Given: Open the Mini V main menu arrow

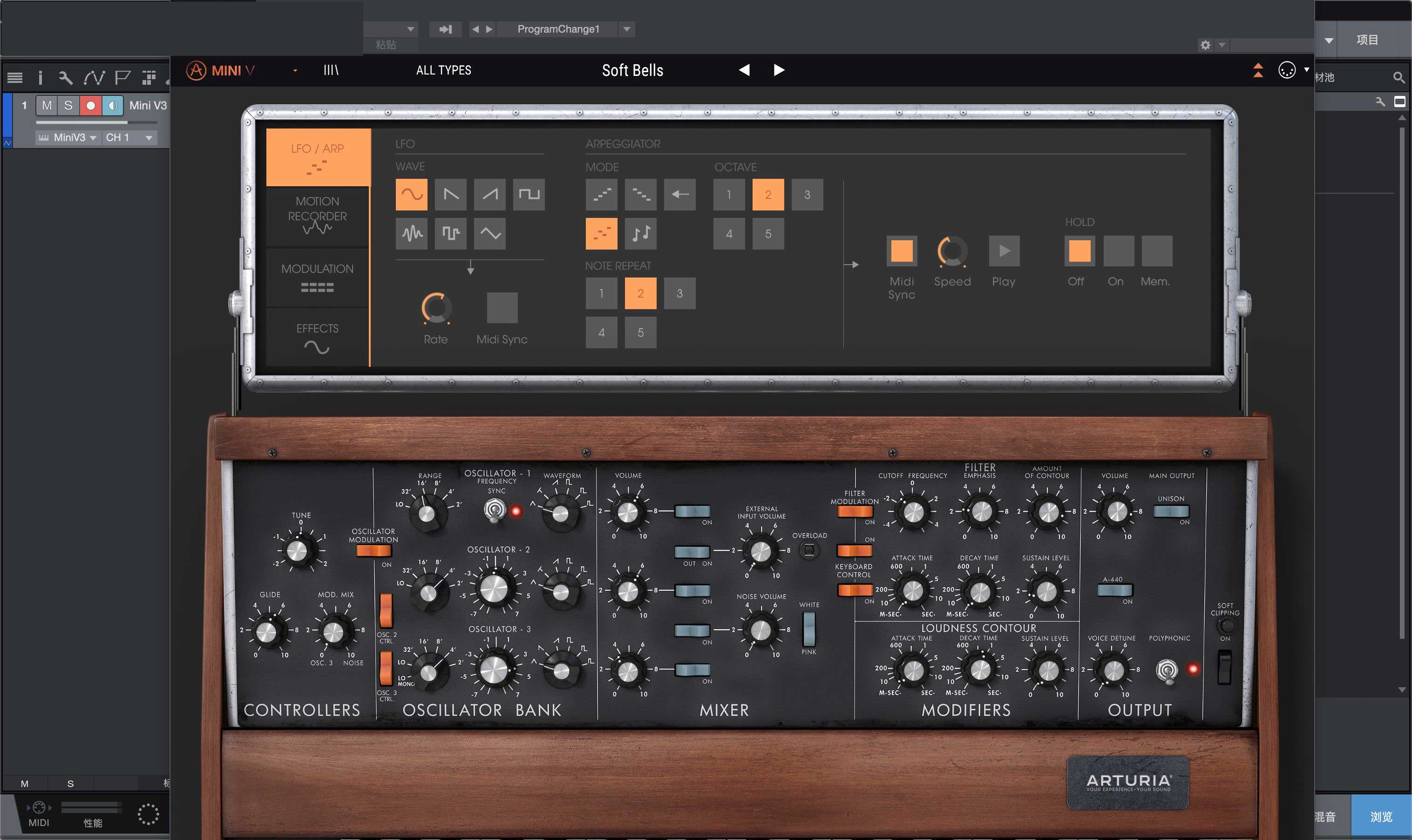Looking at the screenshot, I should pos(295,71).
